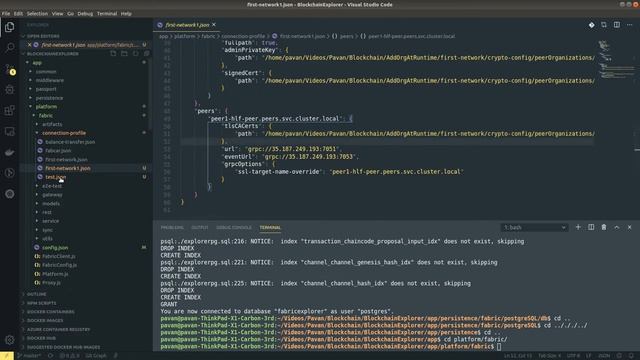Expand the middleware folder
Viewport: 640px width, 360px height.
49,80
